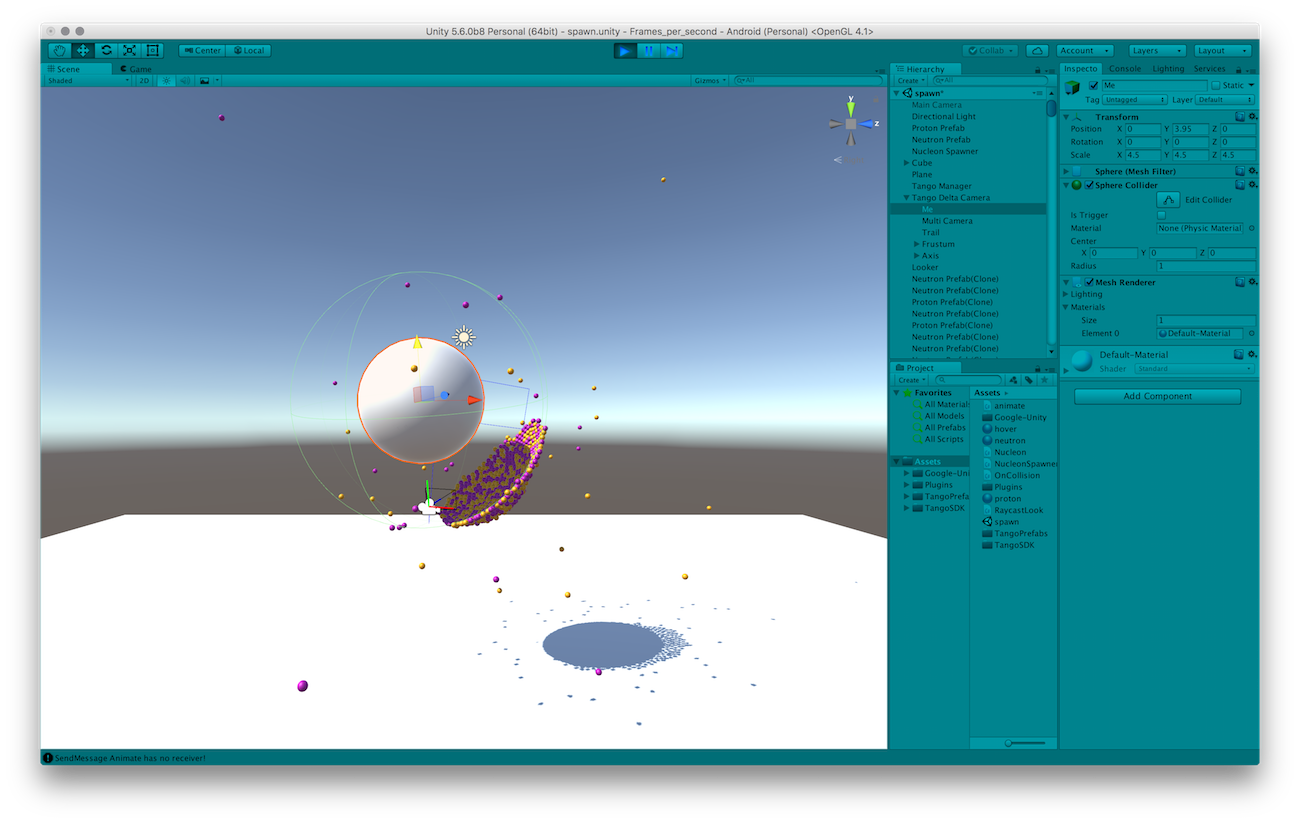Select the Rect transform tool
The width and height of the screenshot is (1300, 823).
point(152,50)
